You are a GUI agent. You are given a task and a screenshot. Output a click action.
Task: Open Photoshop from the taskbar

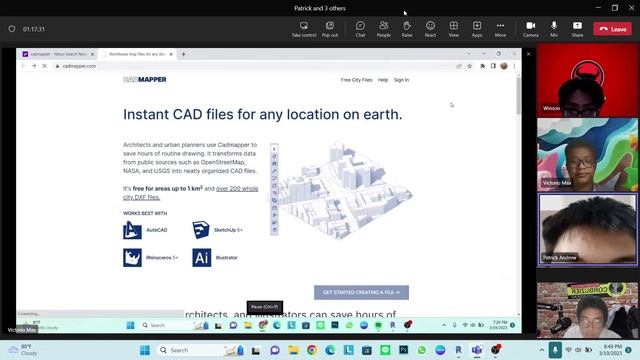point(403,350)
